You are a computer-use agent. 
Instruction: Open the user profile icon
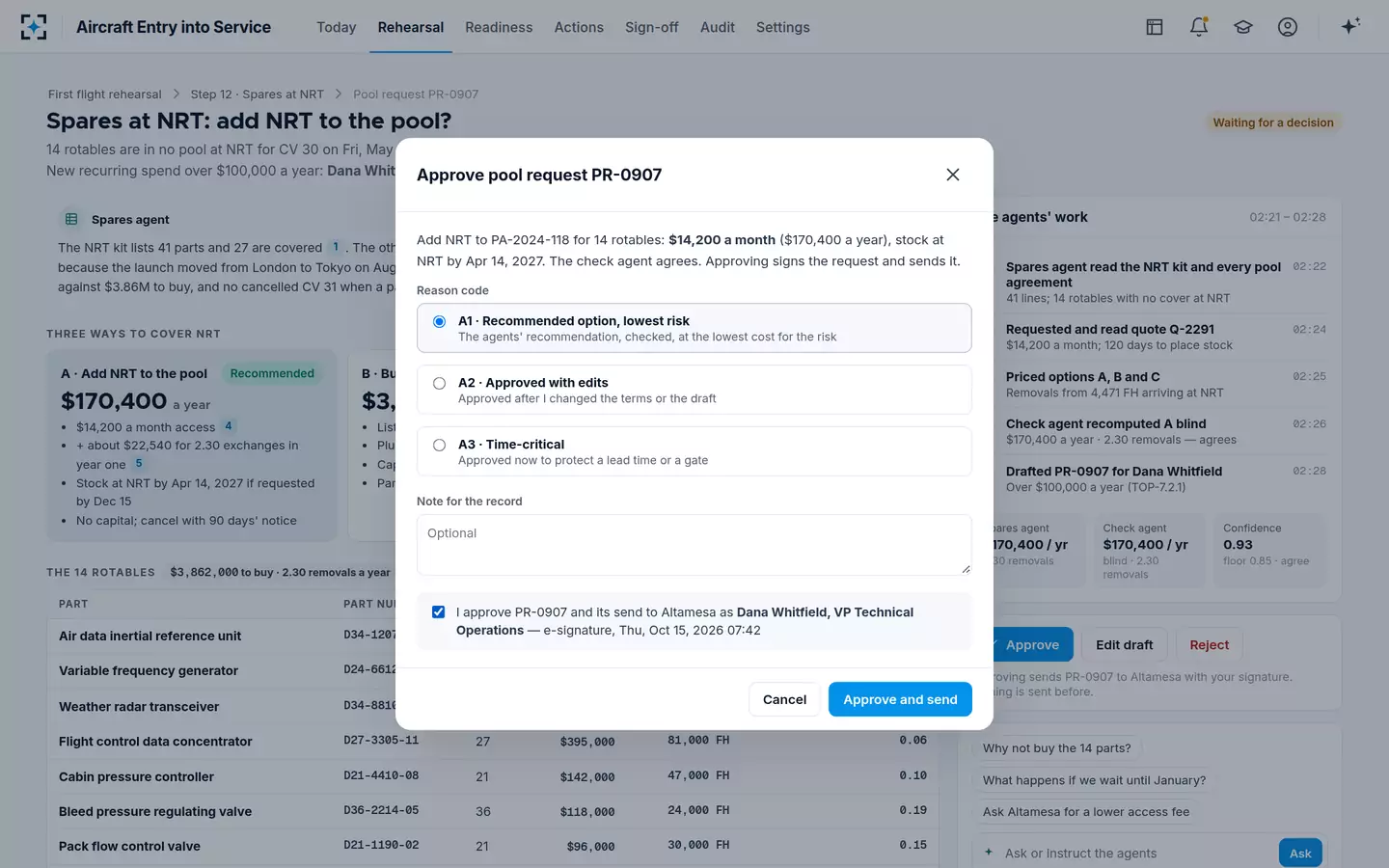1288,27
